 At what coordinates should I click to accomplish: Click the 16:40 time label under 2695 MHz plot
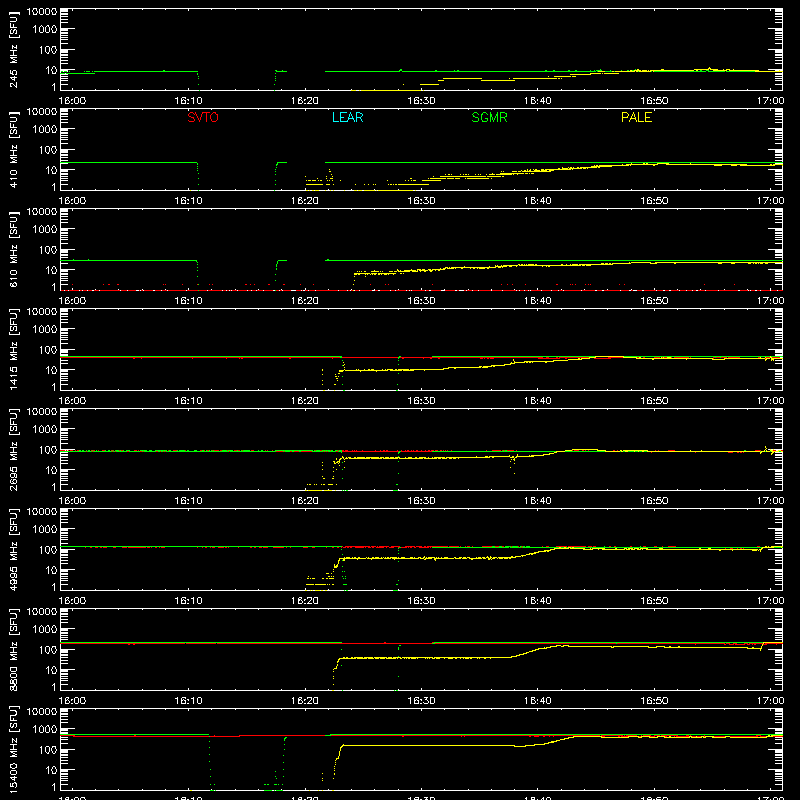tap(537, 501)
